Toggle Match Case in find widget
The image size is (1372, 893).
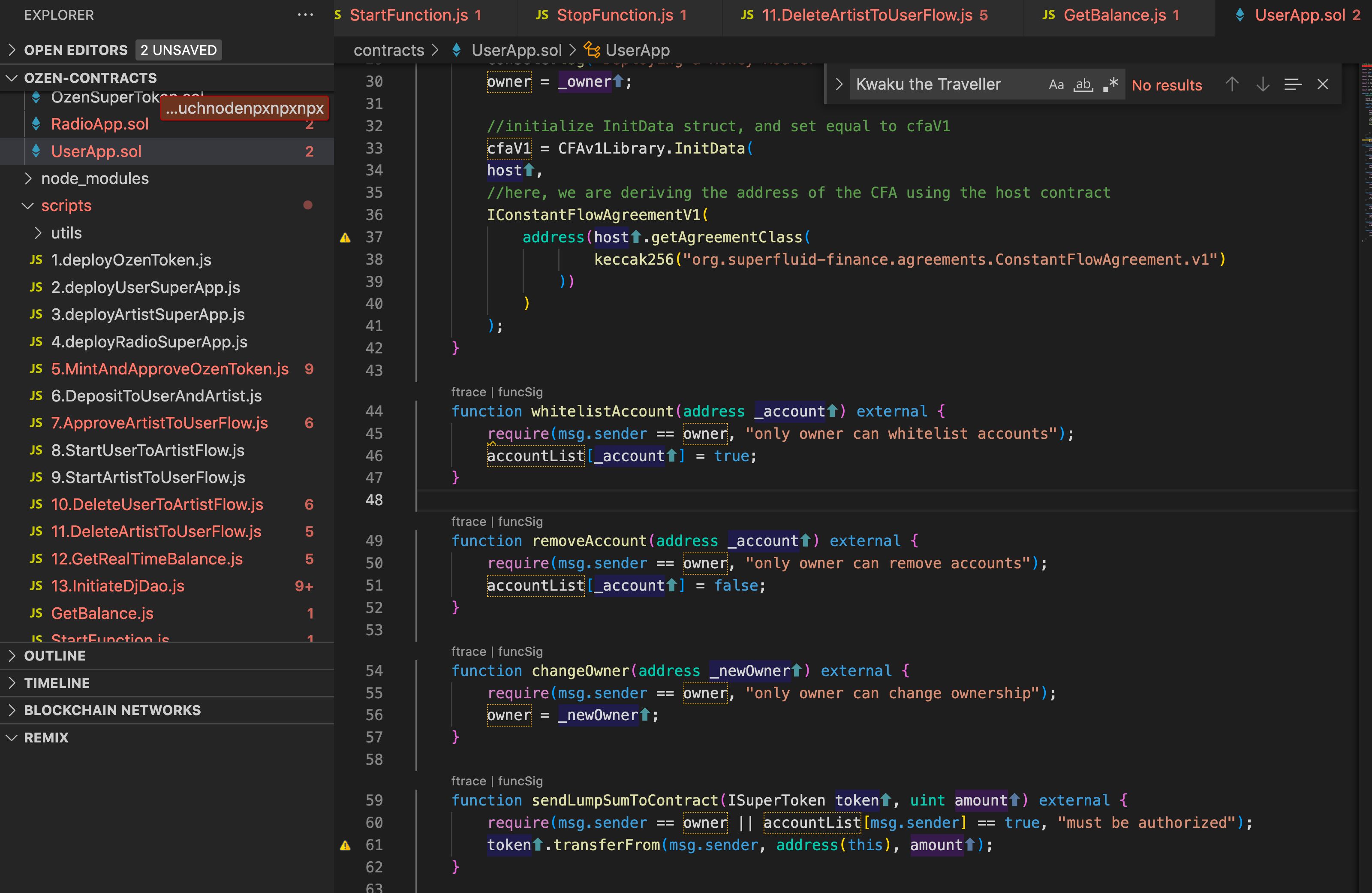1056,85
